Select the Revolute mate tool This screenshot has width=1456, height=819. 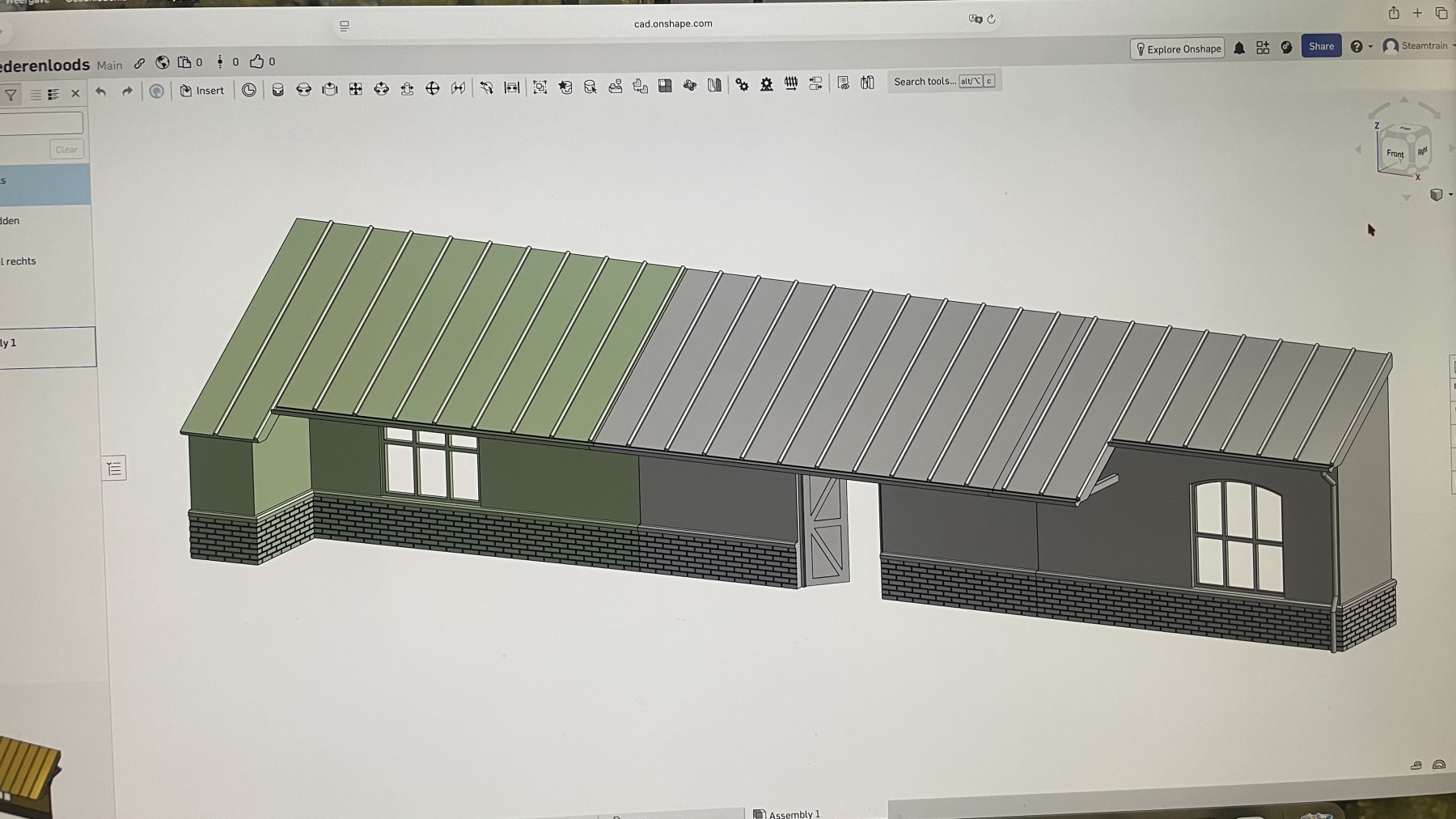pyautogui.click(x=303, y=89)
